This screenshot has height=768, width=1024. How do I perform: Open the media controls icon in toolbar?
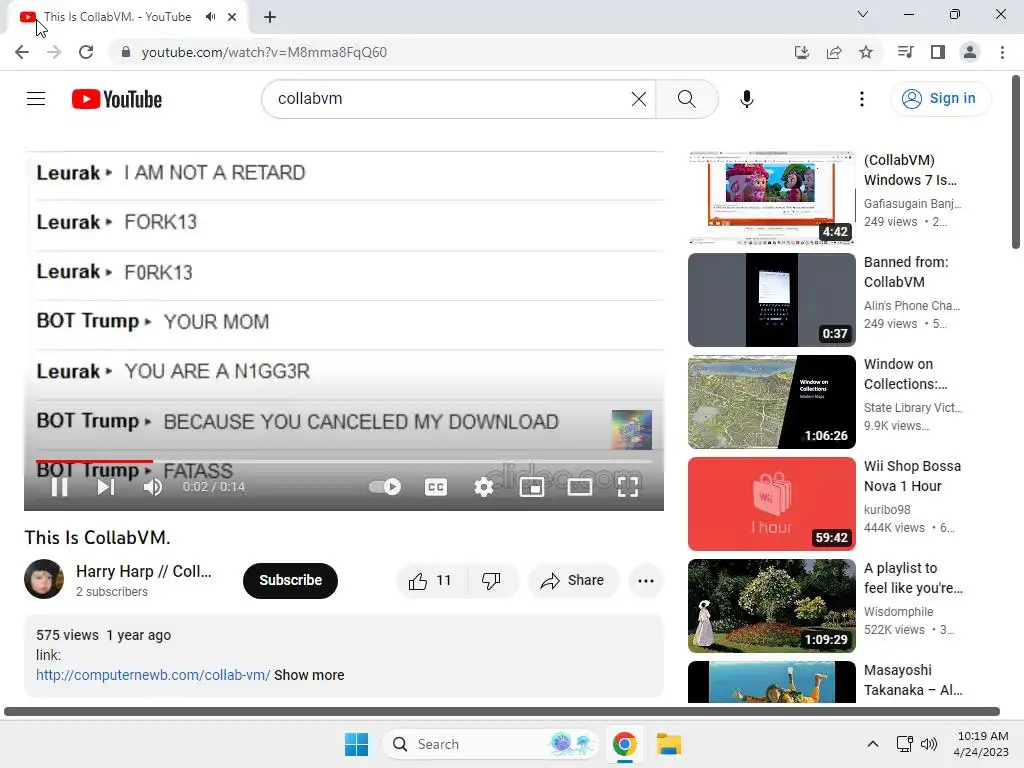click(905, 52)
